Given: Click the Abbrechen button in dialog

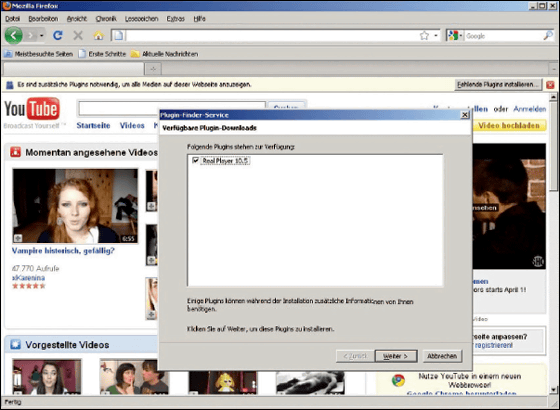Looking at the screenshot, I should (442, 356).
